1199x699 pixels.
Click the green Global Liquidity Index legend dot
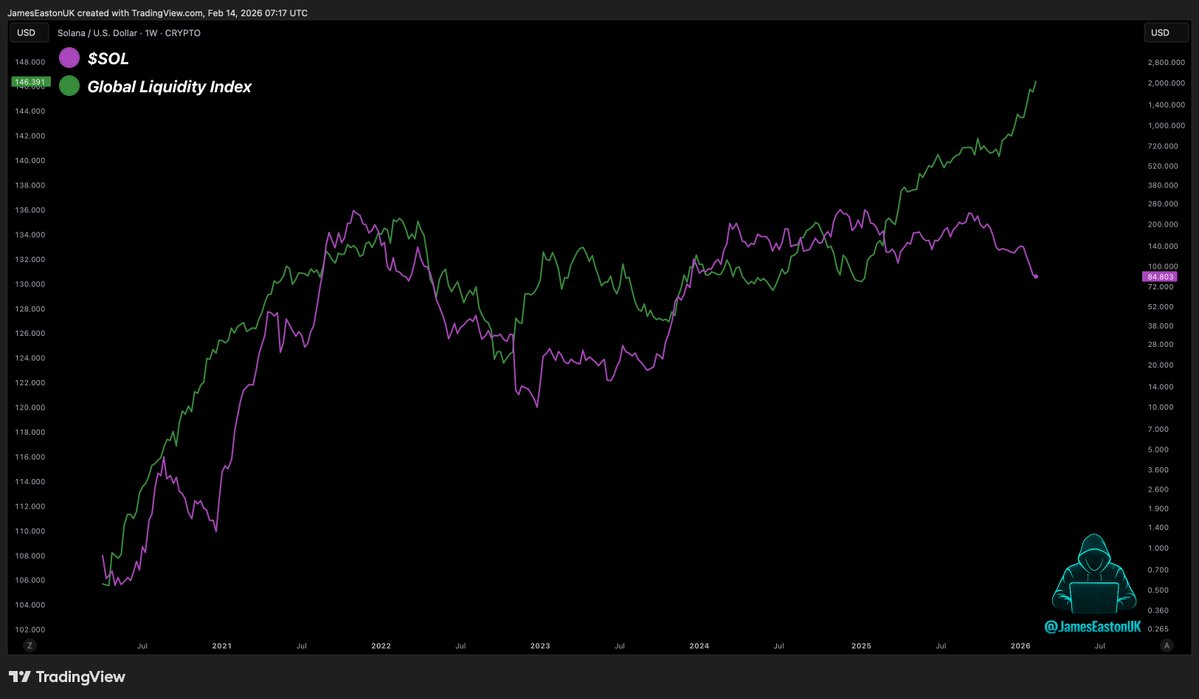[x=68, y=86]
